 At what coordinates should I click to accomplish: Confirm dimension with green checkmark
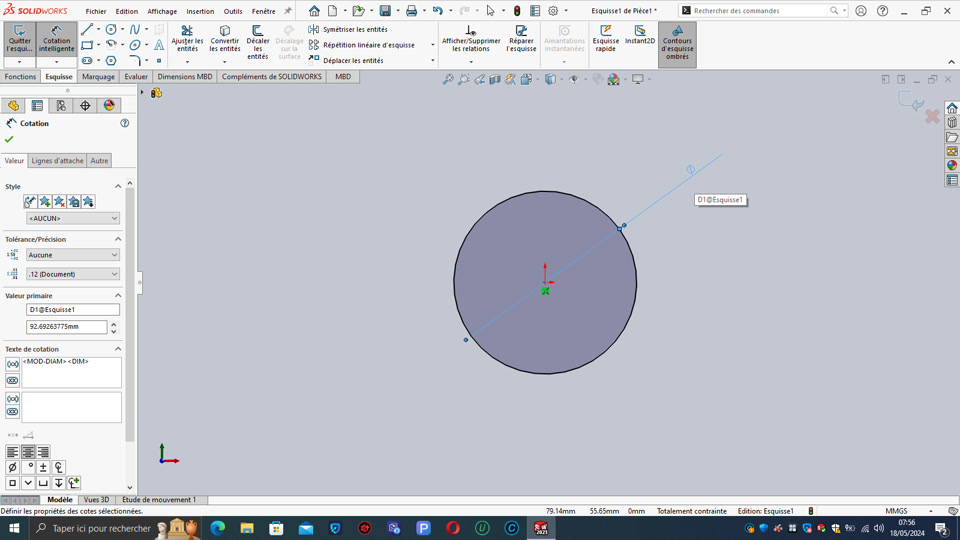pyautogui.click(x=10, y=139)
